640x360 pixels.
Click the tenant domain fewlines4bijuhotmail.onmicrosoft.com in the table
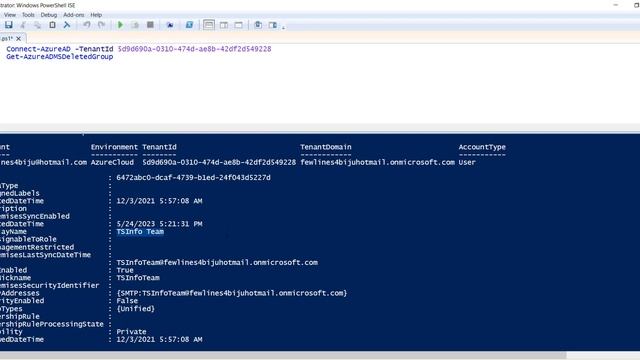pos(378,162)
